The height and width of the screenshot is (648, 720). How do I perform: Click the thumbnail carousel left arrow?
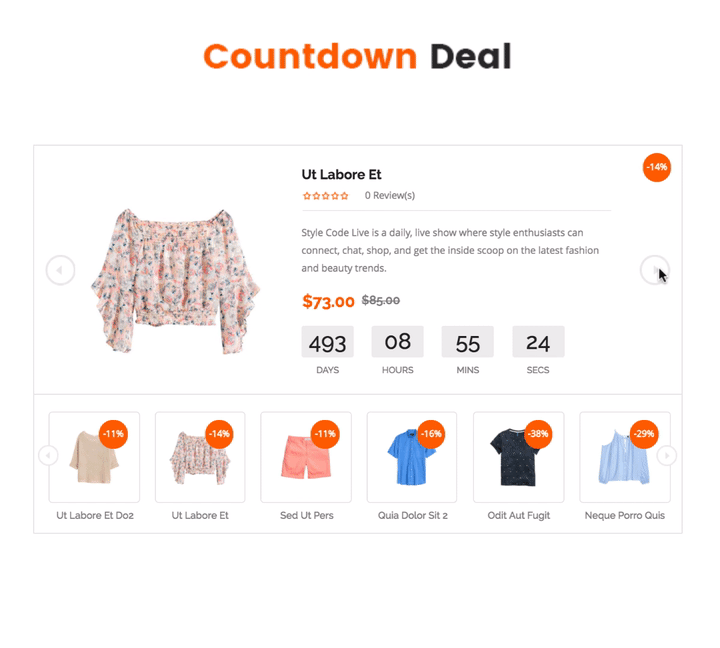(48, 456)
